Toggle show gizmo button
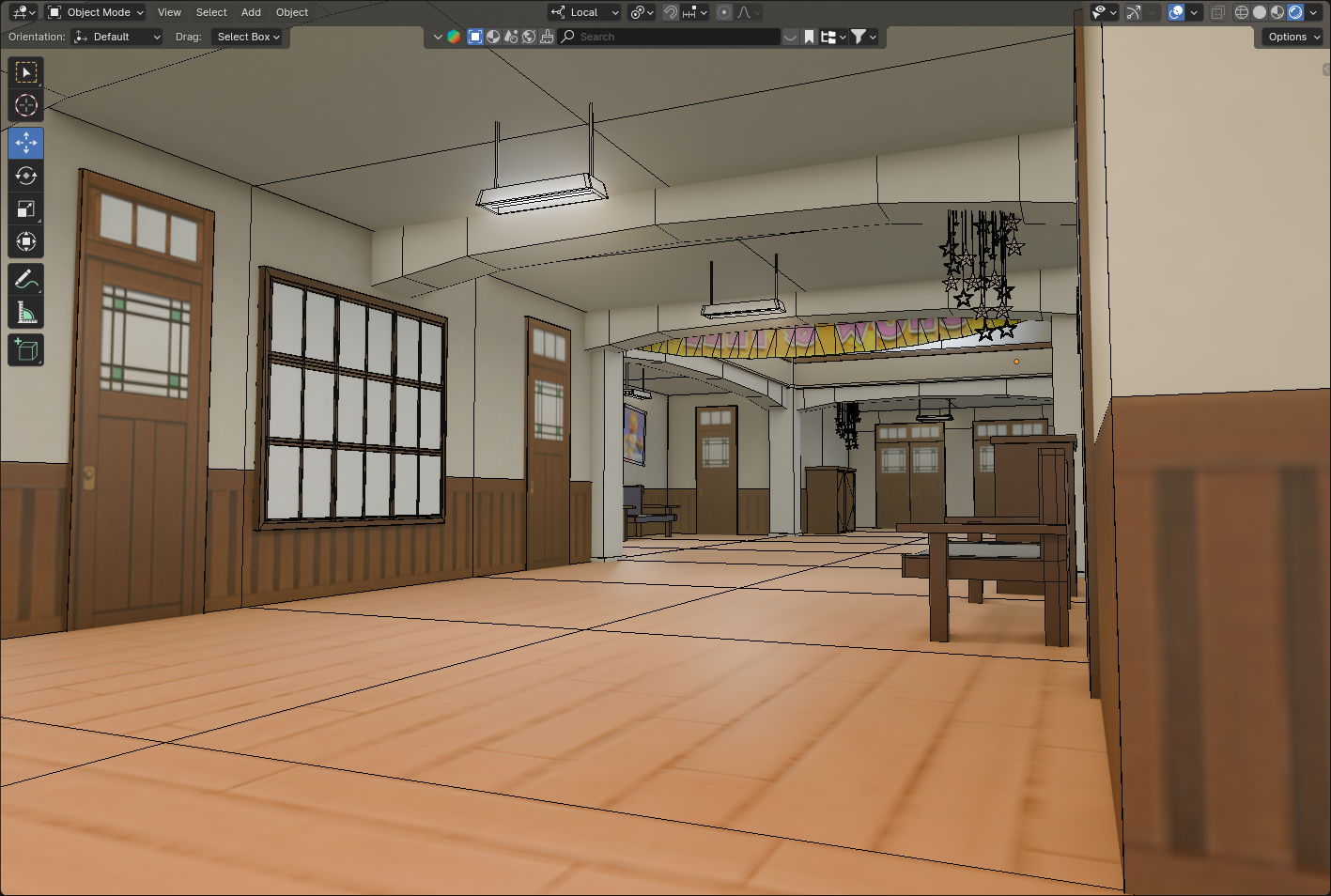This screenshot has width=1331, height=896. (x=1134, y=12)
